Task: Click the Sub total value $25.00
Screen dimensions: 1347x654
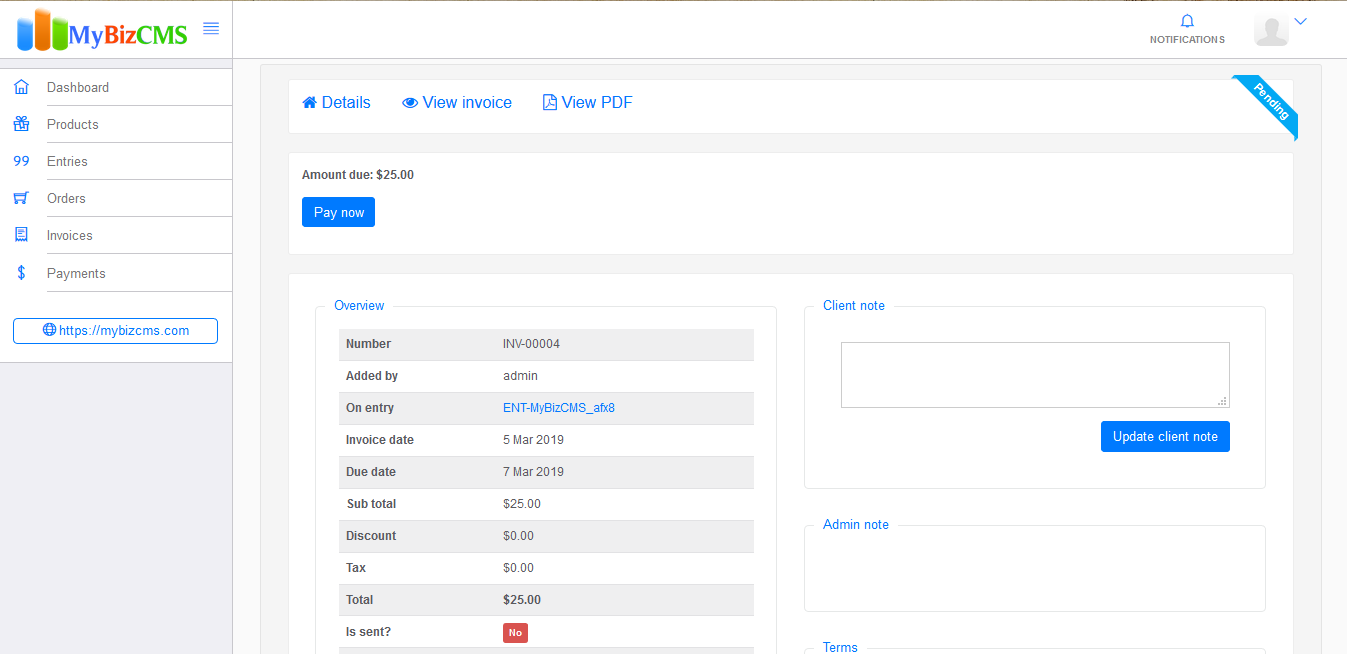Action: coord(522,504)
